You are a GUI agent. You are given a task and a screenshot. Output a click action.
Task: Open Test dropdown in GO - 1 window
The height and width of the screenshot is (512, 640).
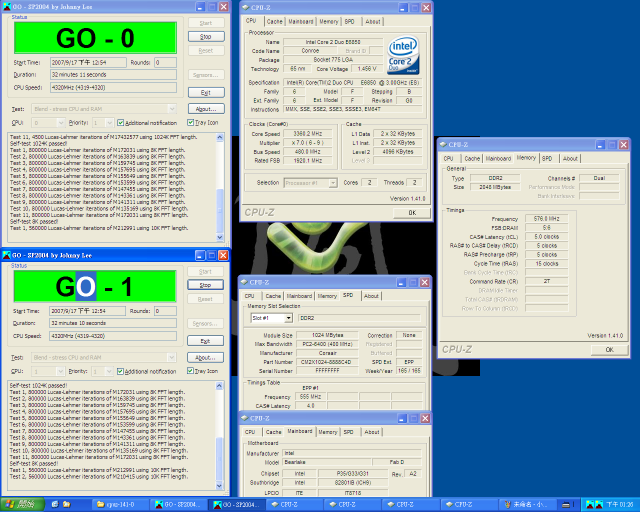coord(171,358)
